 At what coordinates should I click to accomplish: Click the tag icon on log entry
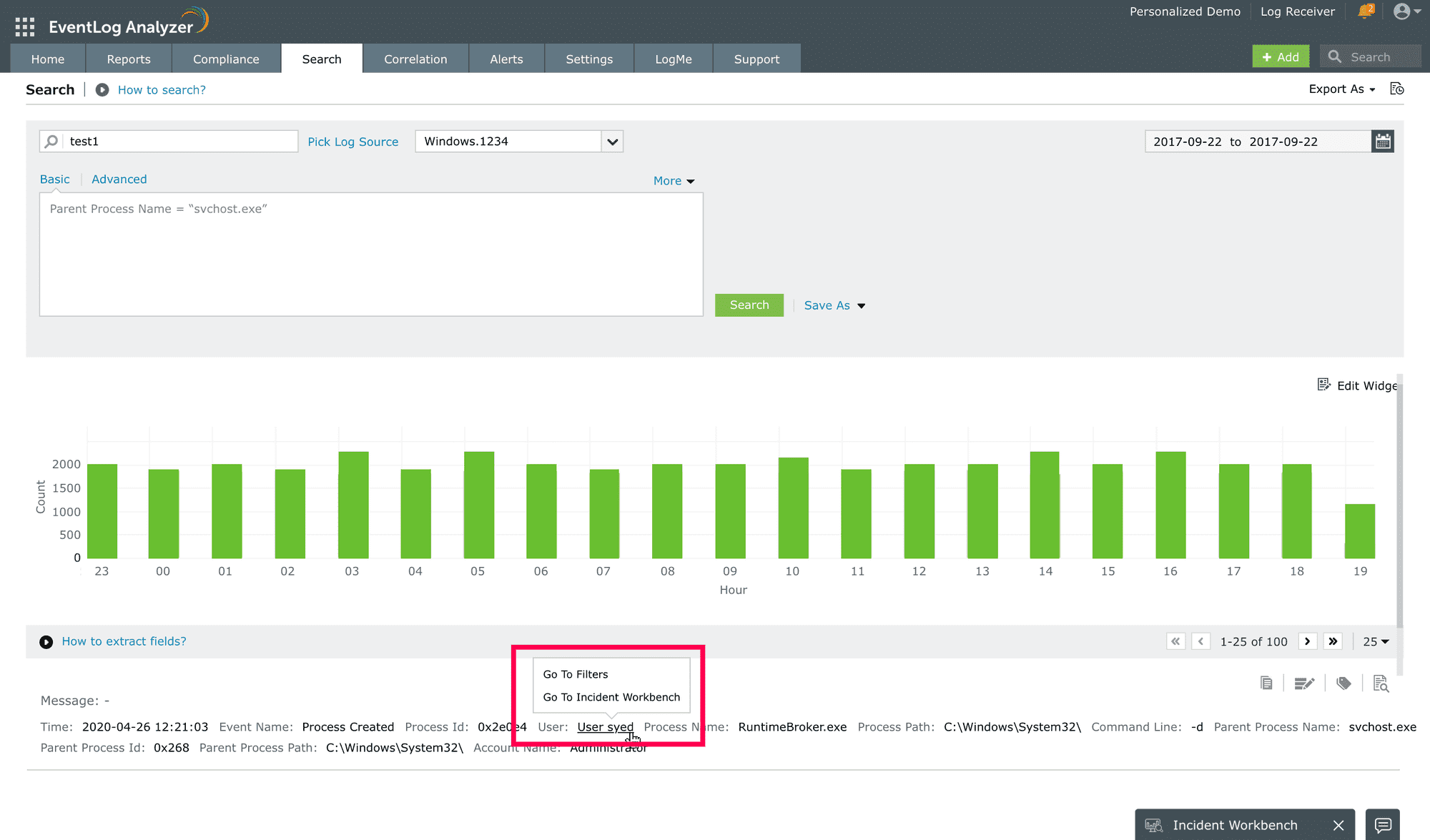pyautogui.click(x=1343, y=683)
